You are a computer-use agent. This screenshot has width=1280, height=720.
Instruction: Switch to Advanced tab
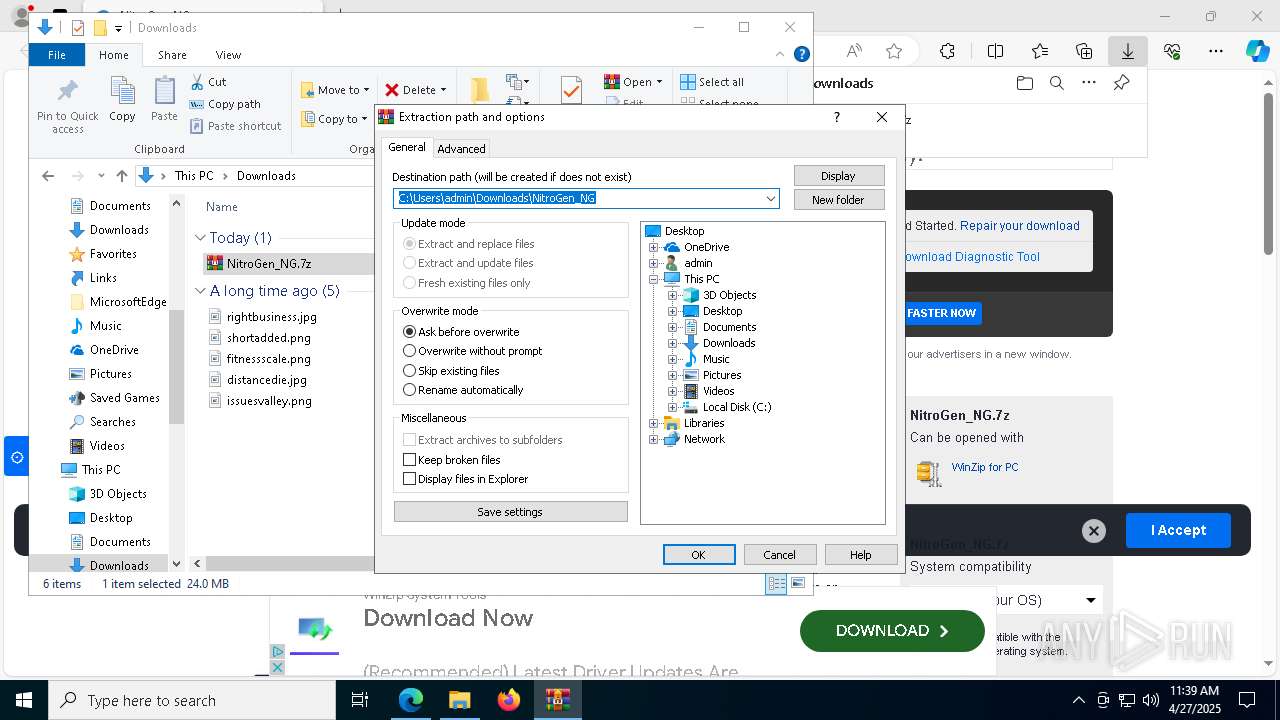point(461,148)
